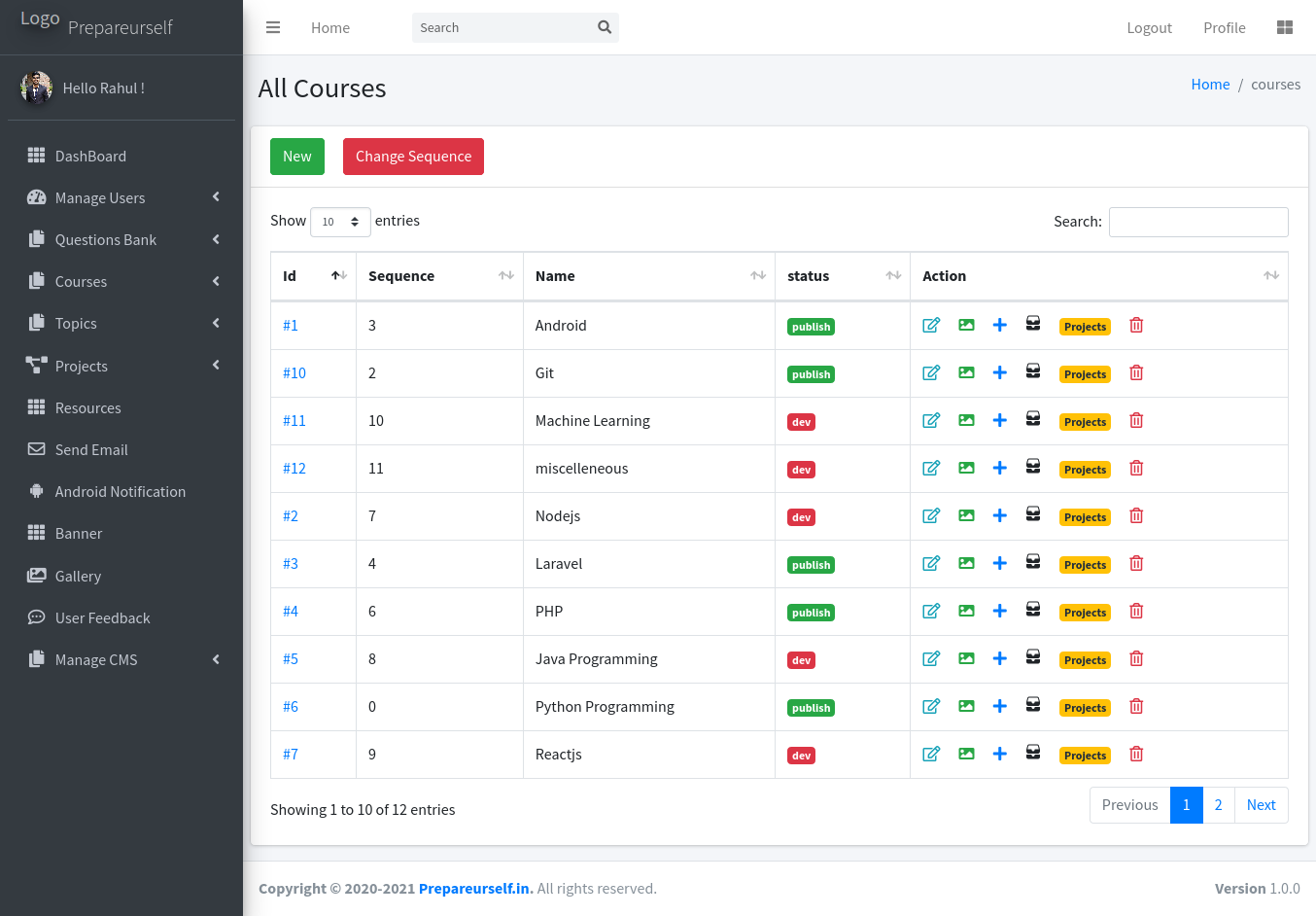Click the blue plus icon for Machine Learning
The width and height of the screenshot is (1316, 916).
click(999, 420)
